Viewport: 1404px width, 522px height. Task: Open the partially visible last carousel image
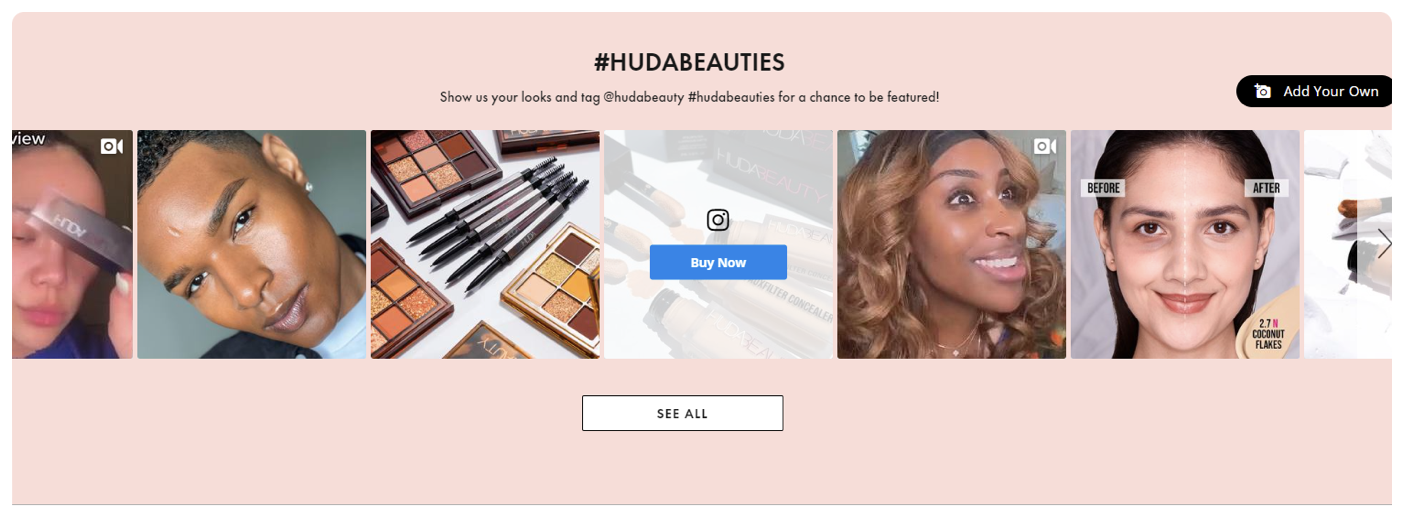1348,244
